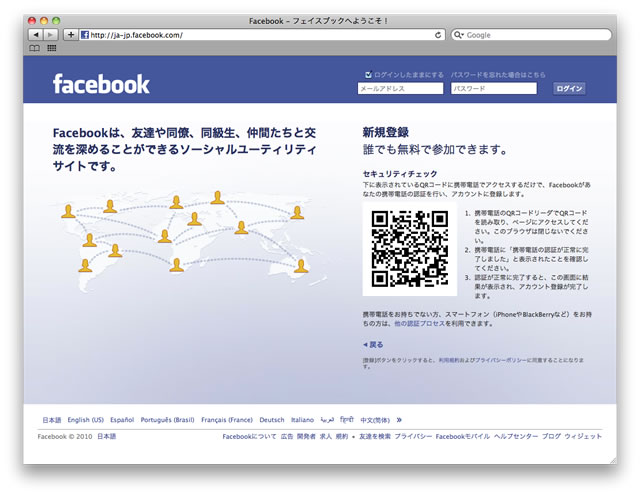Open 求人 footer link
The height and width of the screenshot is (496, 640).
[x=326, y=436]
